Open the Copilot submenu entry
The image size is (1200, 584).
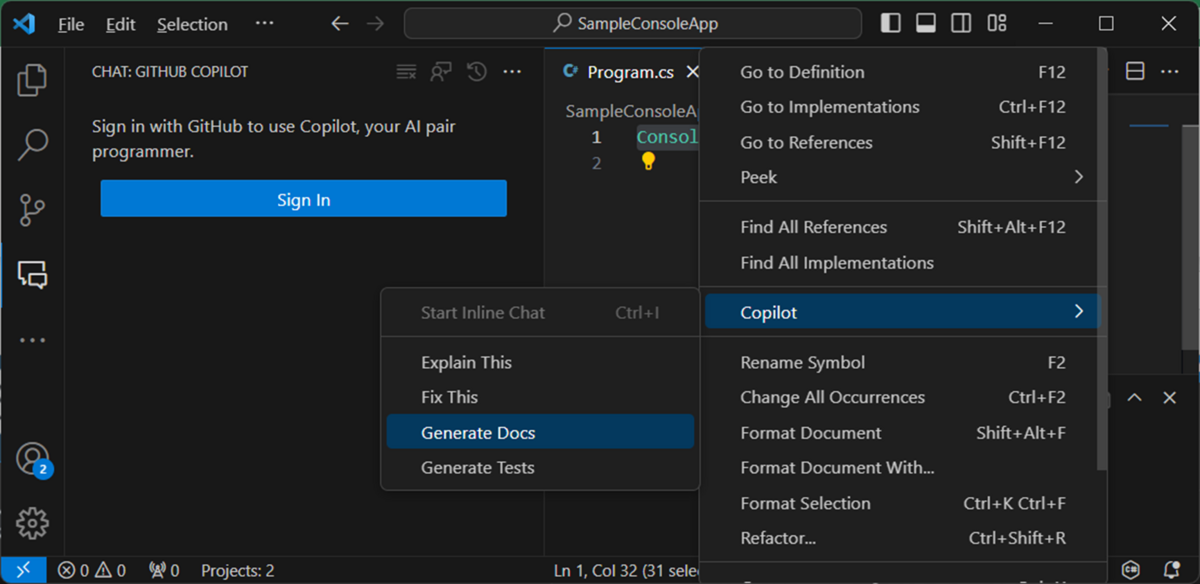coord(902,312)
